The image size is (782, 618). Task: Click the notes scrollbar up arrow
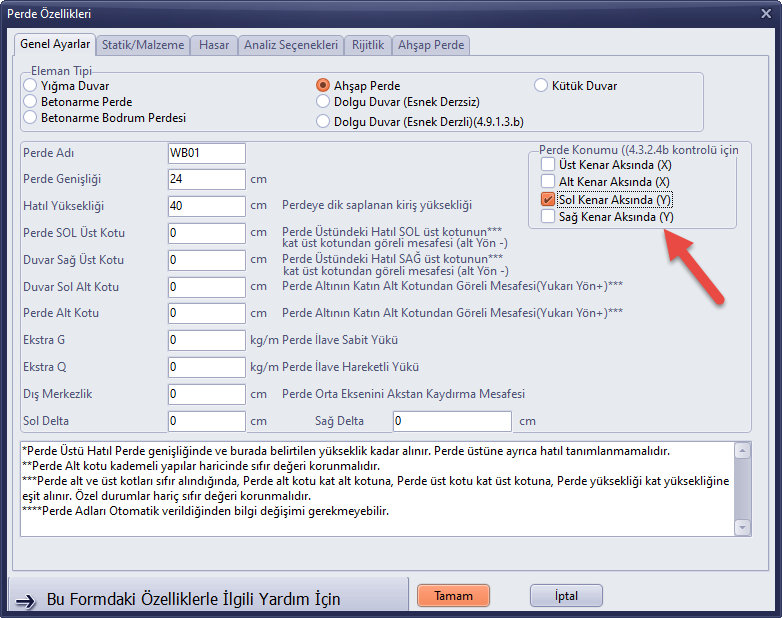tap(742, 451)
